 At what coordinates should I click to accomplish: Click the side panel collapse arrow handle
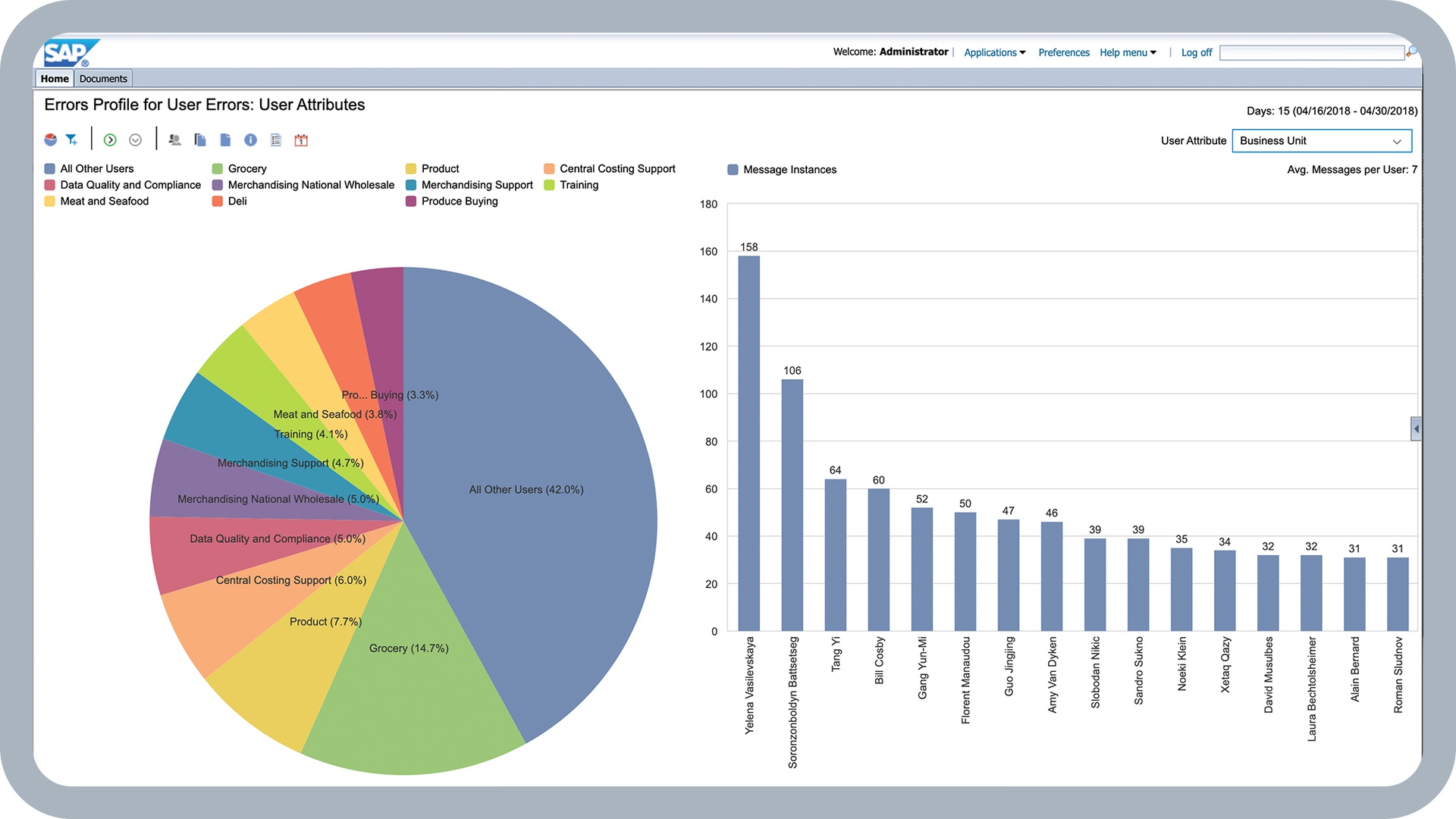point(1416,428)
